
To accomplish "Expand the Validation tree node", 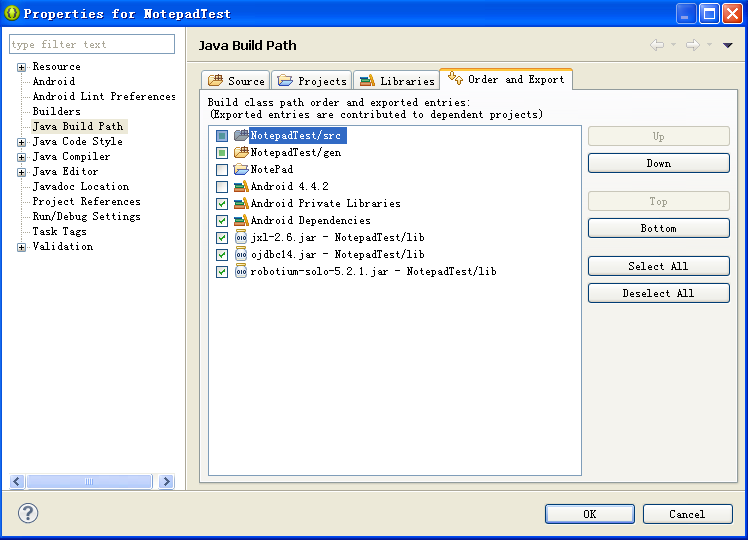I will [21, 247].
